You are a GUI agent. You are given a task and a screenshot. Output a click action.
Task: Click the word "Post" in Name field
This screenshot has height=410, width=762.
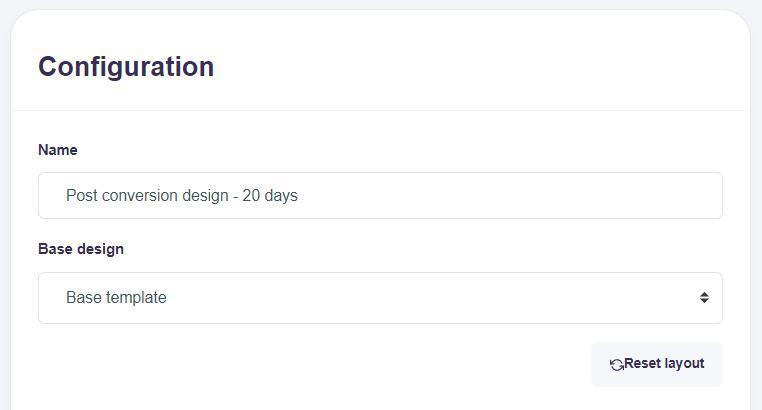[x=81, y=196]
